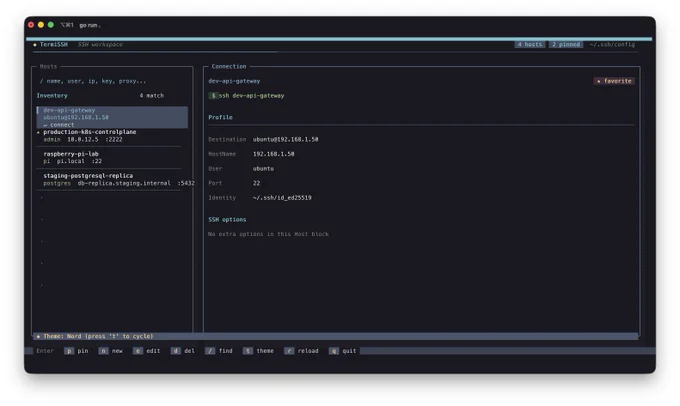The width and height of the screenshot is (680, 406).
Task: Click the / find key hint
Action: tap(219, 351)
